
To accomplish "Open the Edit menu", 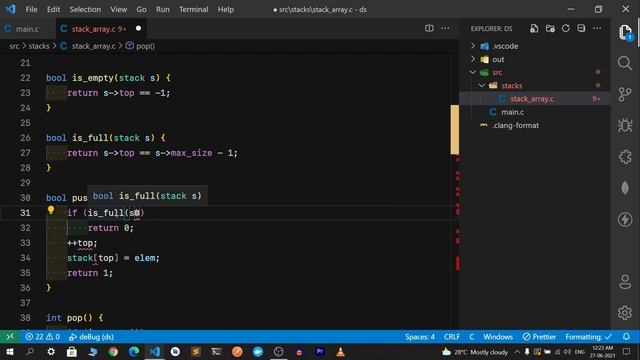I will (53, 9).
